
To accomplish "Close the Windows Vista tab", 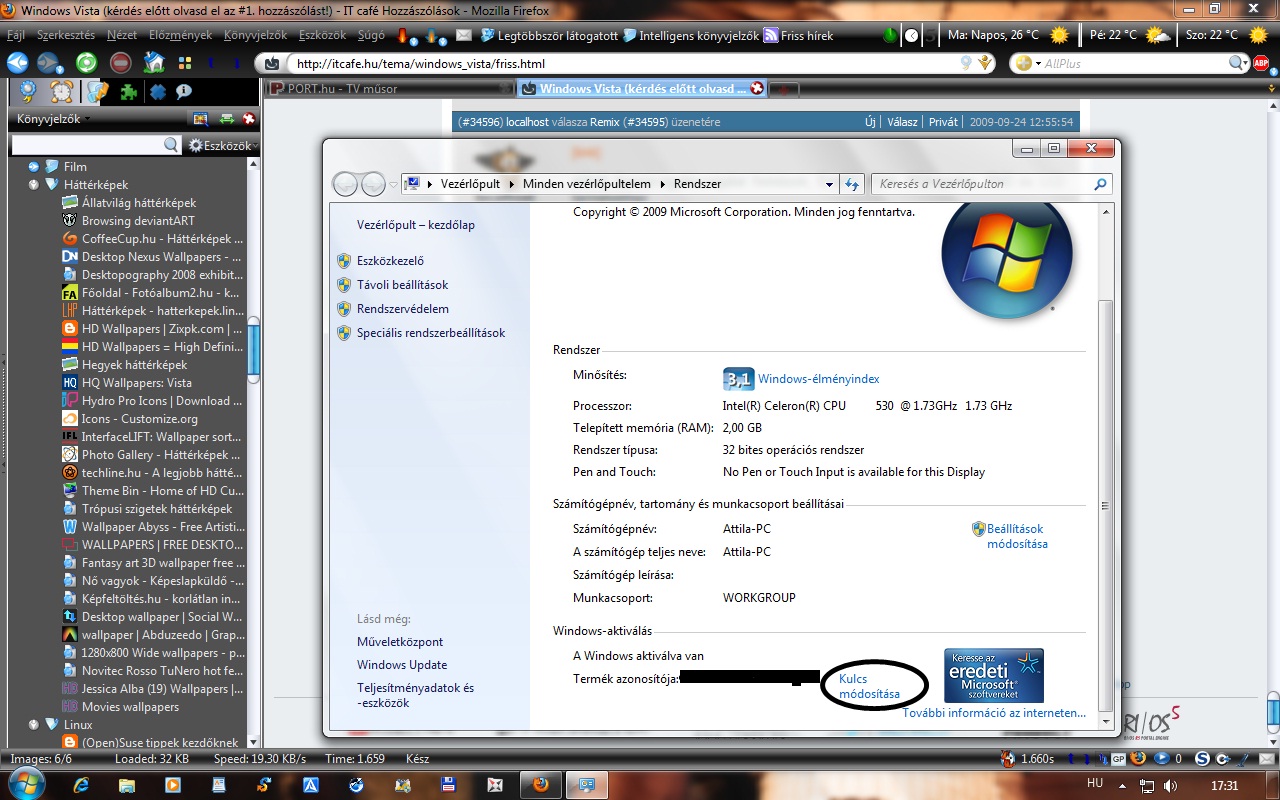I will click(x=757, y=88).
